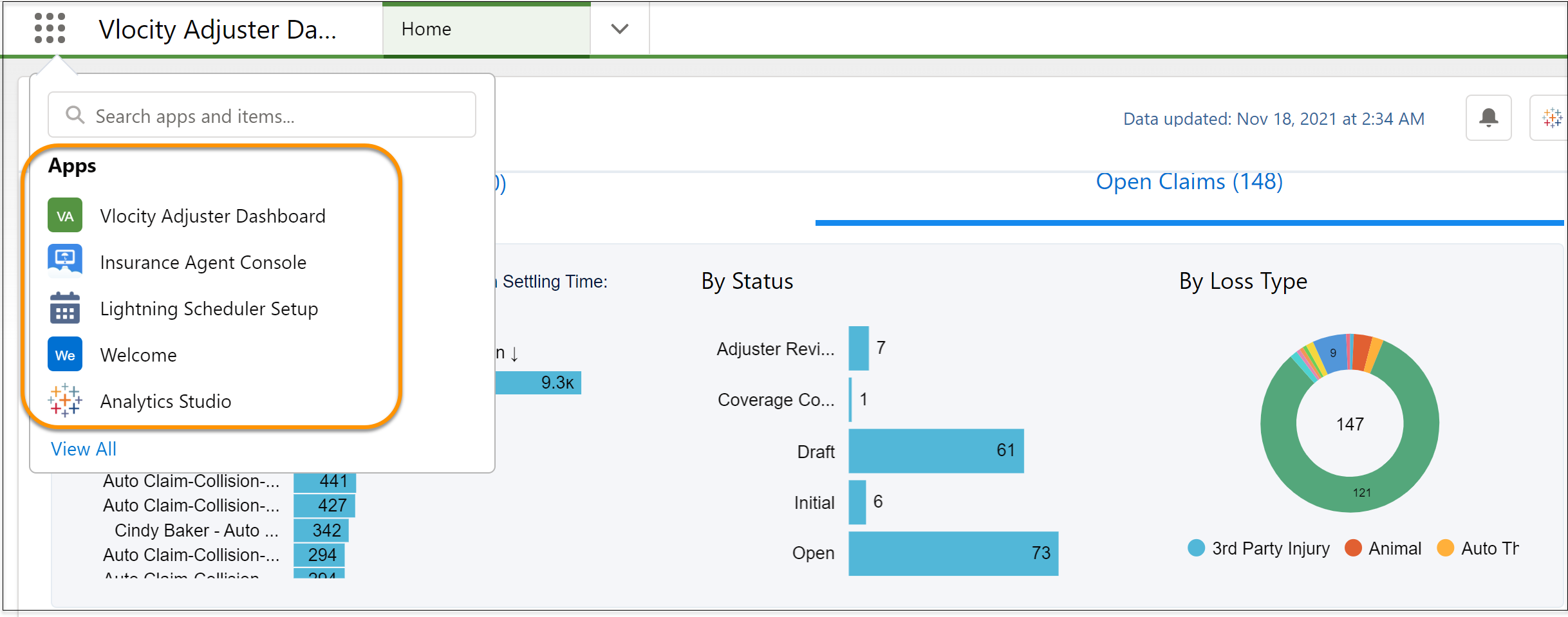Screen dimensions: 1568x617
Task: Click the Adjuster Revi... bar showing 7
Action: point(859,348)
